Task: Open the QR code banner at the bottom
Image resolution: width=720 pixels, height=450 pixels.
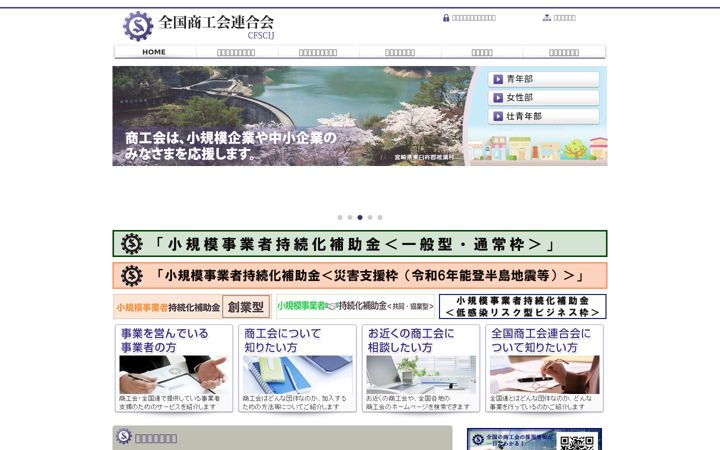Action: click(534, 439)
